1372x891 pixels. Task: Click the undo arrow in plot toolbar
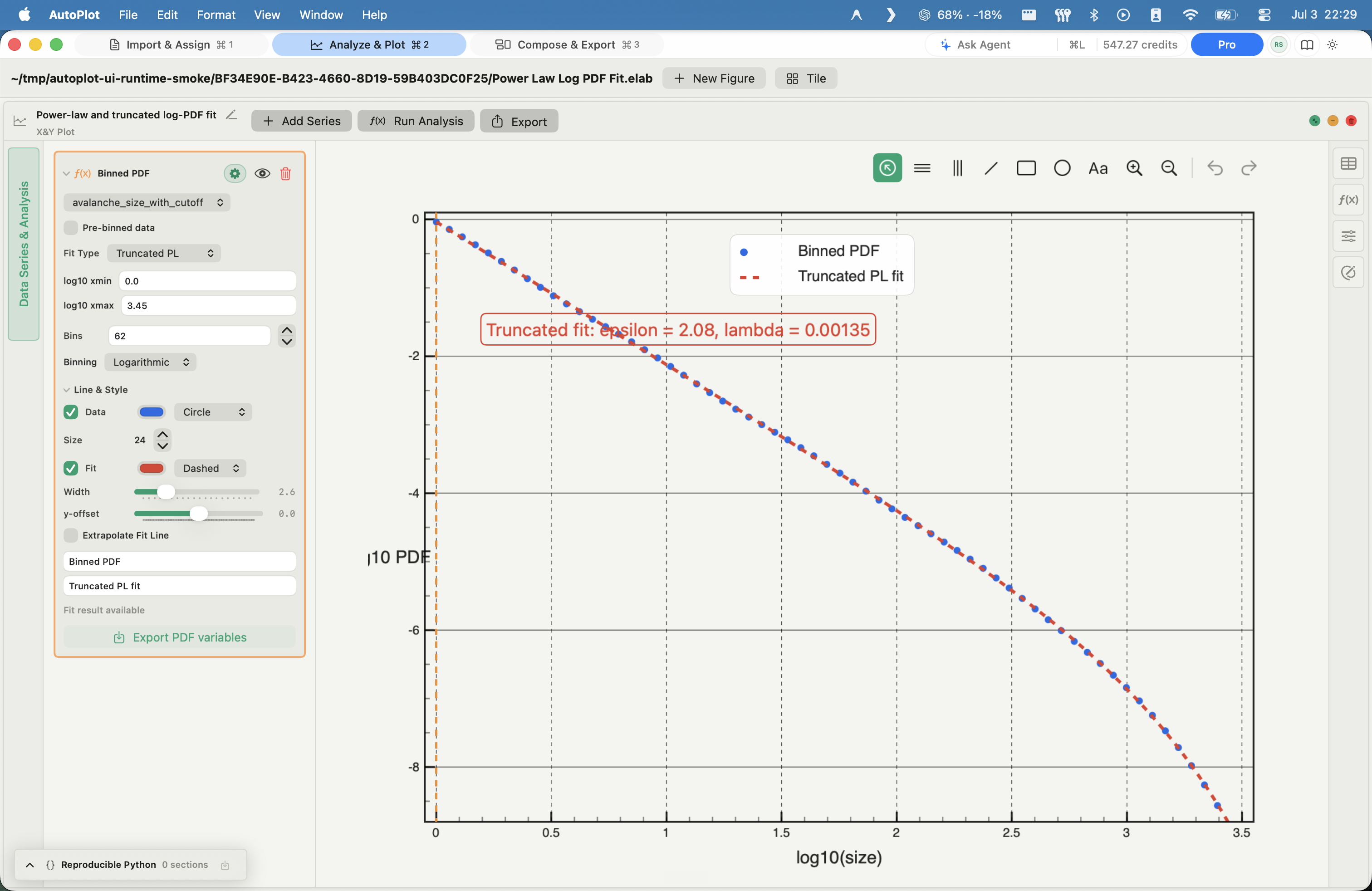pyautogui.click(x=1215, y=168)
